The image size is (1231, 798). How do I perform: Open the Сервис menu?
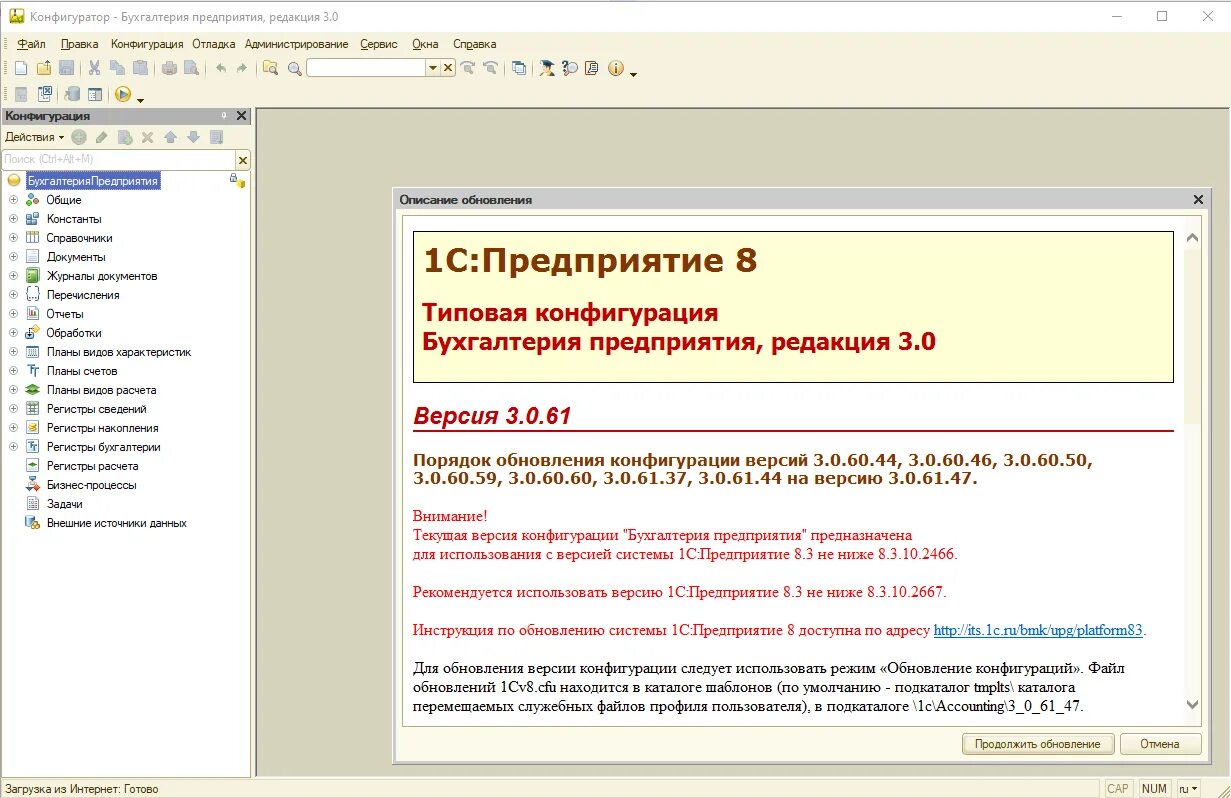(379, 44)
